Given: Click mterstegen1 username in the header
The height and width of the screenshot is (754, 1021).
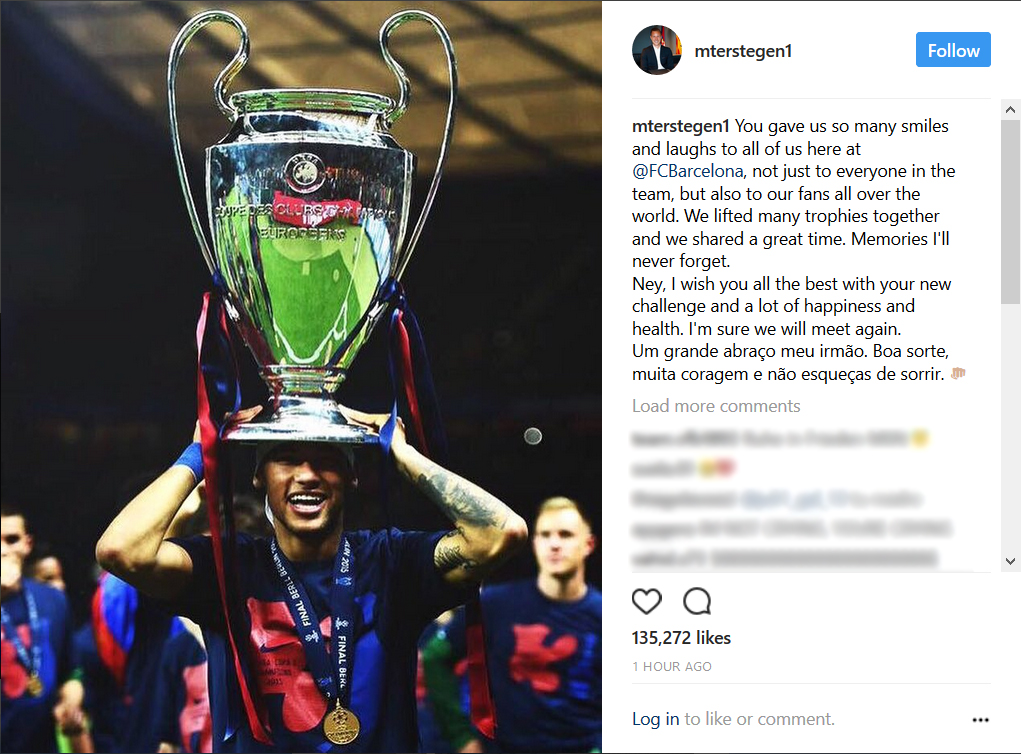Looking at the screenshot, I should tap(743, 51).
